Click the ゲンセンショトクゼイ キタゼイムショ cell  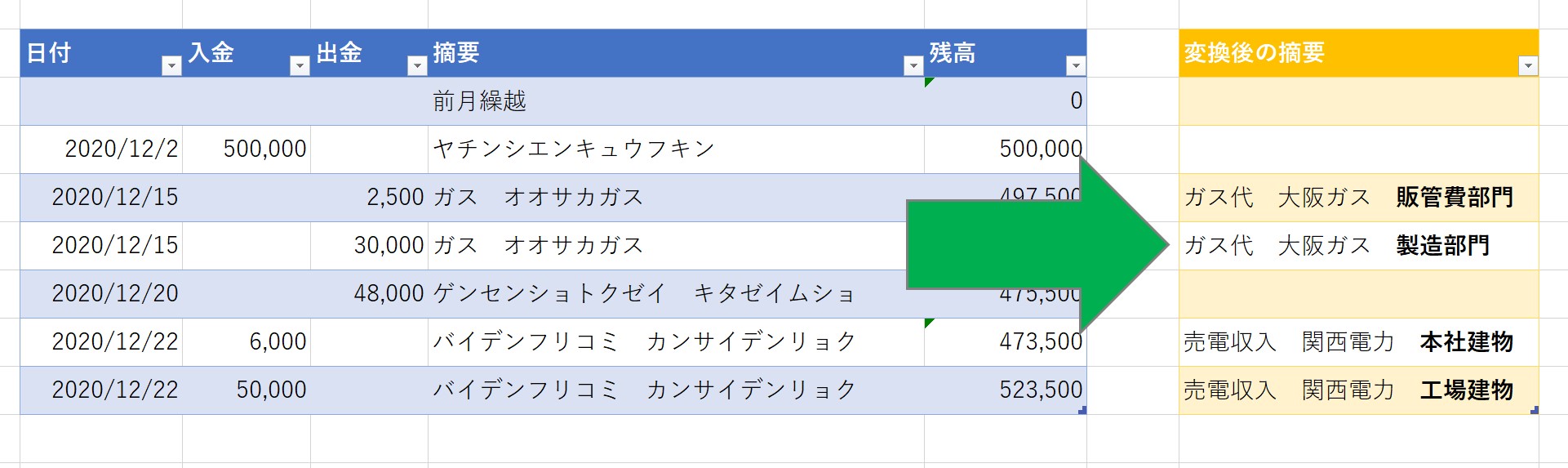[643, 293]
